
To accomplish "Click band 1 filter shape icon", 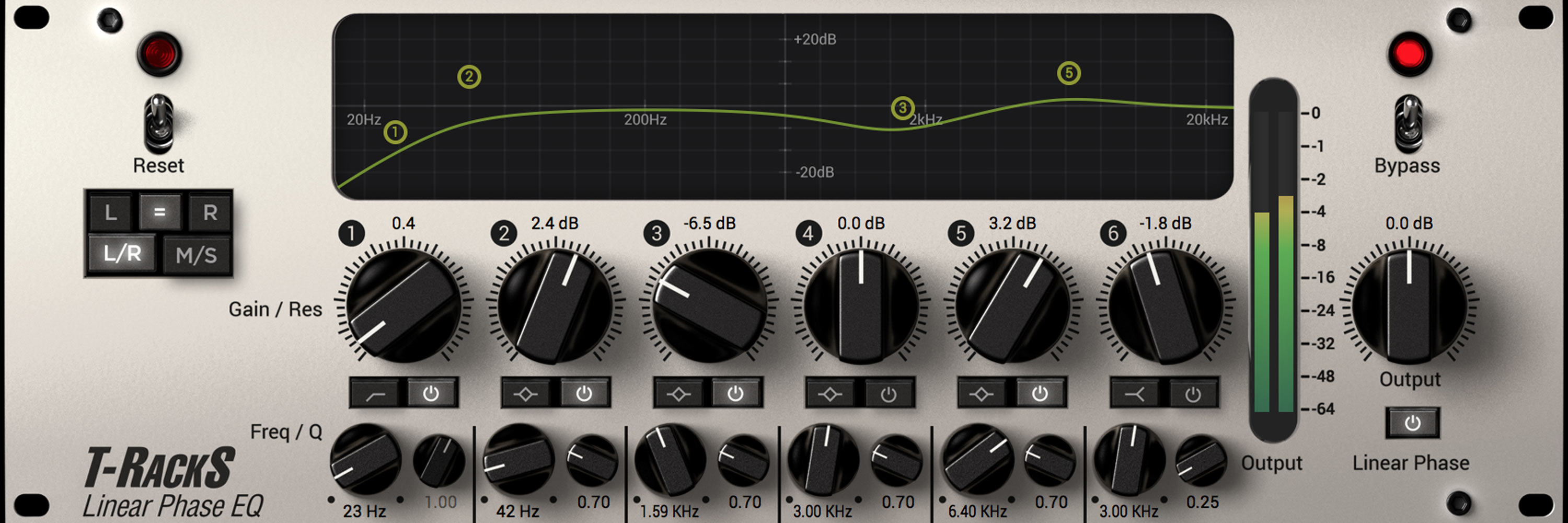I will coord(375,394).
